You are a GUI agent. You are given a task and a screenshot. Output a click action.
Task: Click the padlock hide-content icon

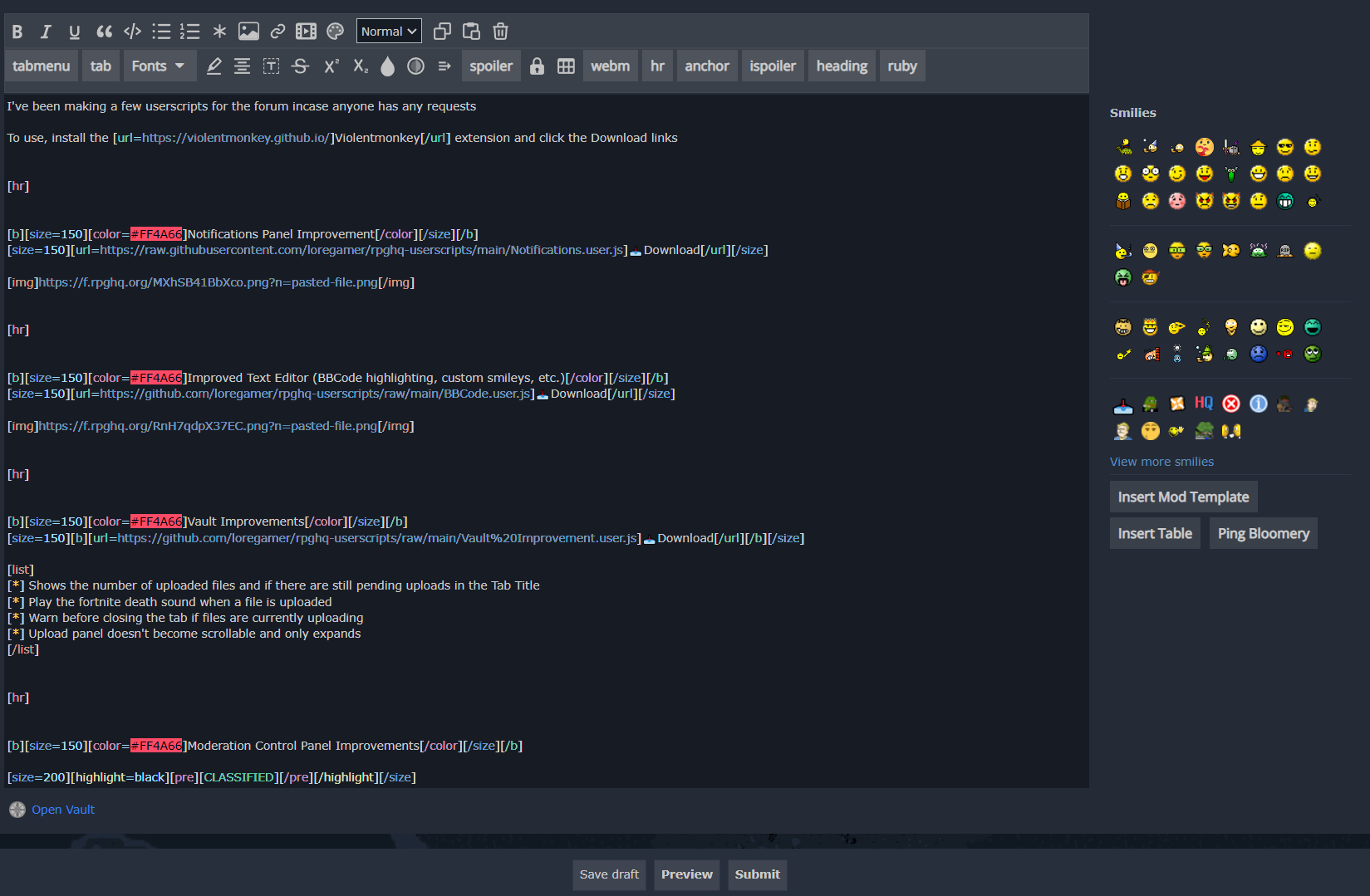(x=537, y=66)
